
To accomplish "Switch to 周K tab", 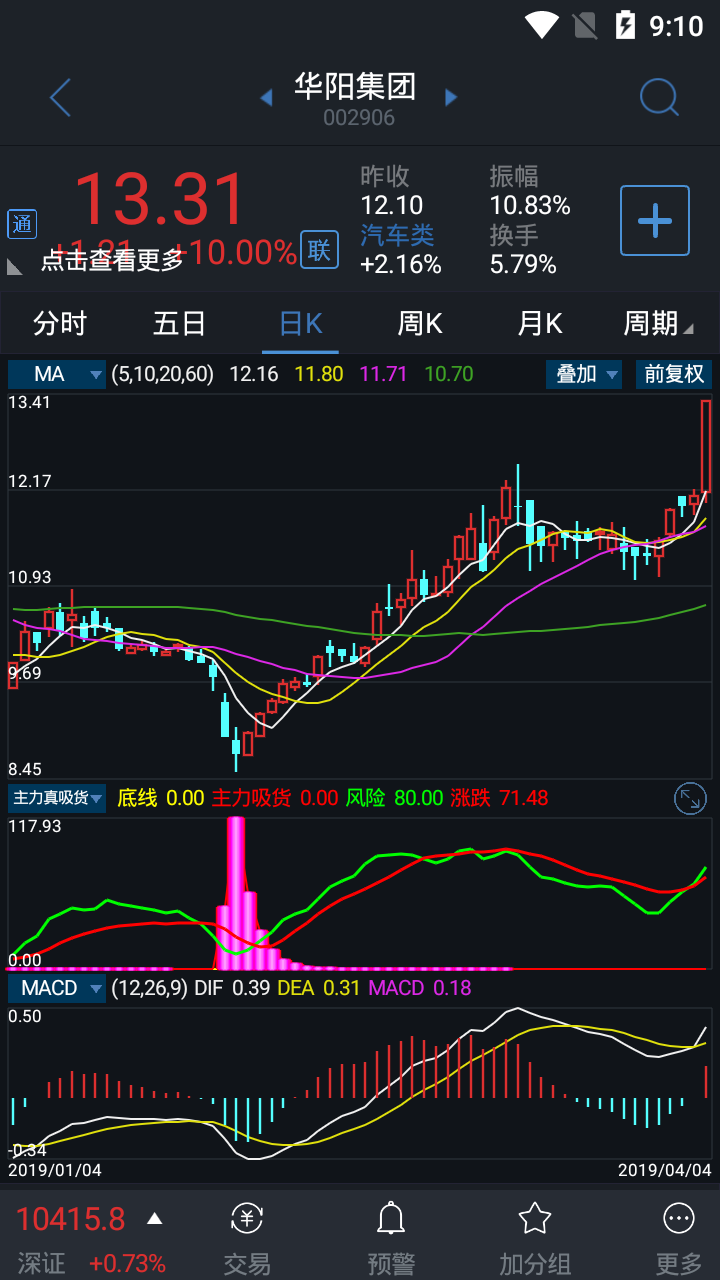I will [420, 323].
